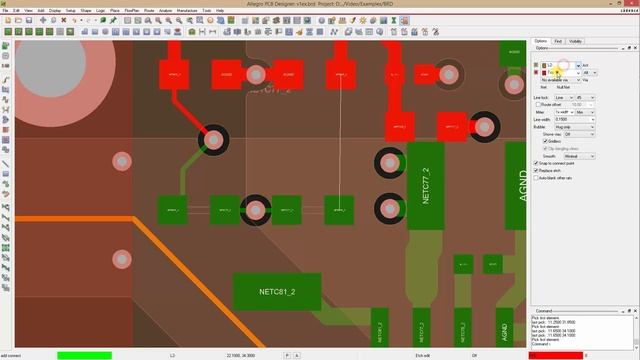Switch to the Find tab
Screen dimensions: 640x360
point(558,41)
